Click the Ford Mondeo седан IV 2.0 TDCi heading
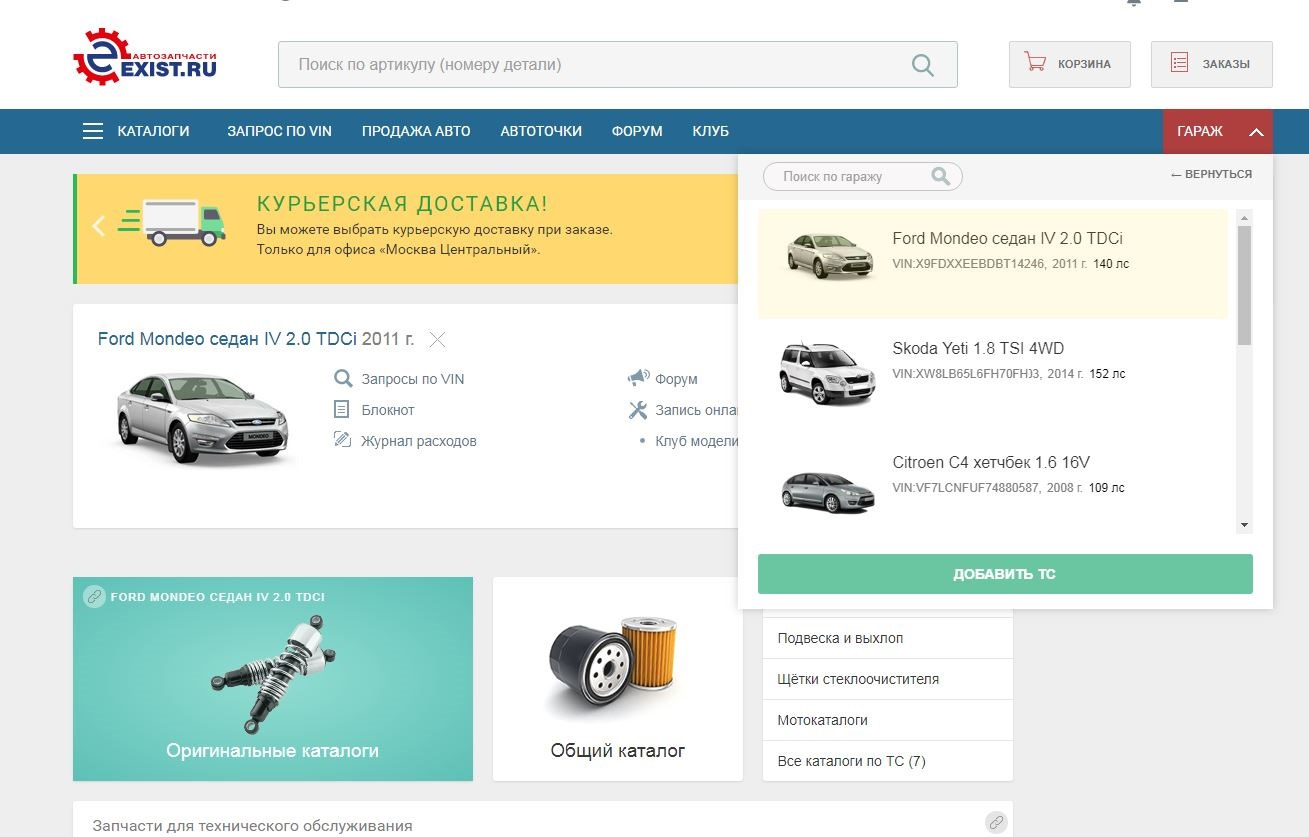The height and width of the screenshot is (837, 1309). pos(227,339)
